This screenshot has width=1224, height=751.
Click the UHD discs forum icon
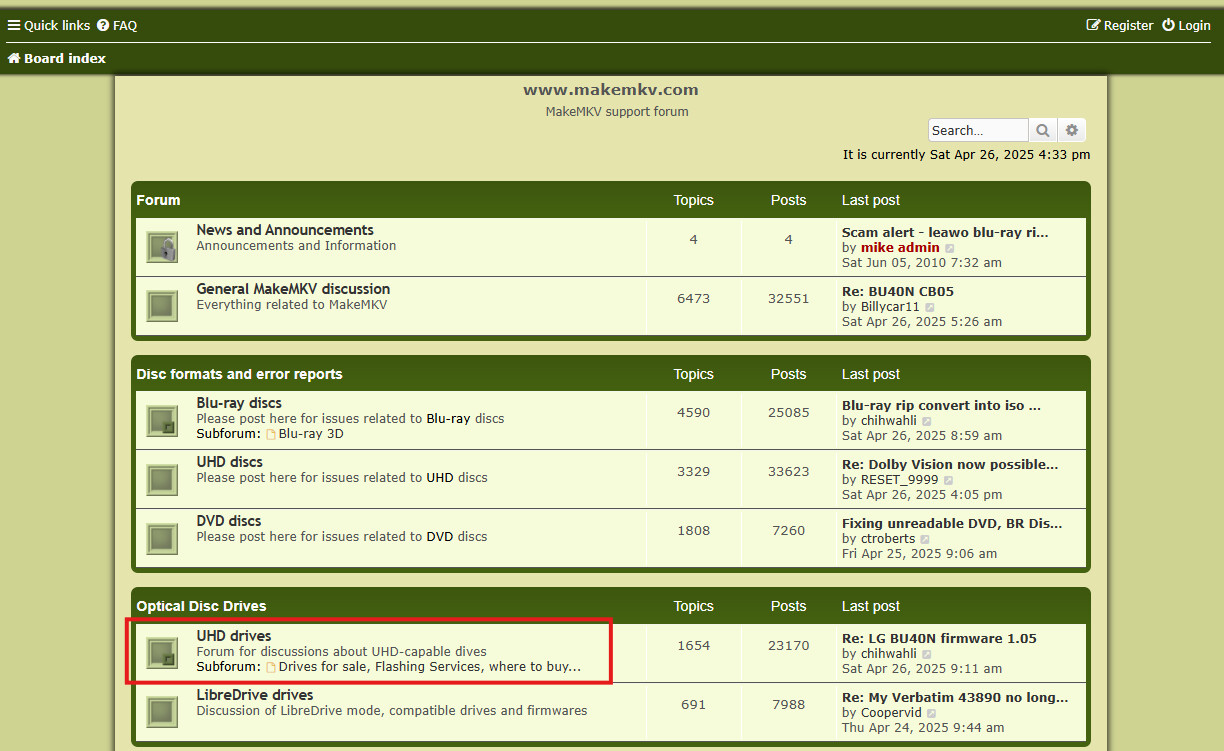coord(162,479)
